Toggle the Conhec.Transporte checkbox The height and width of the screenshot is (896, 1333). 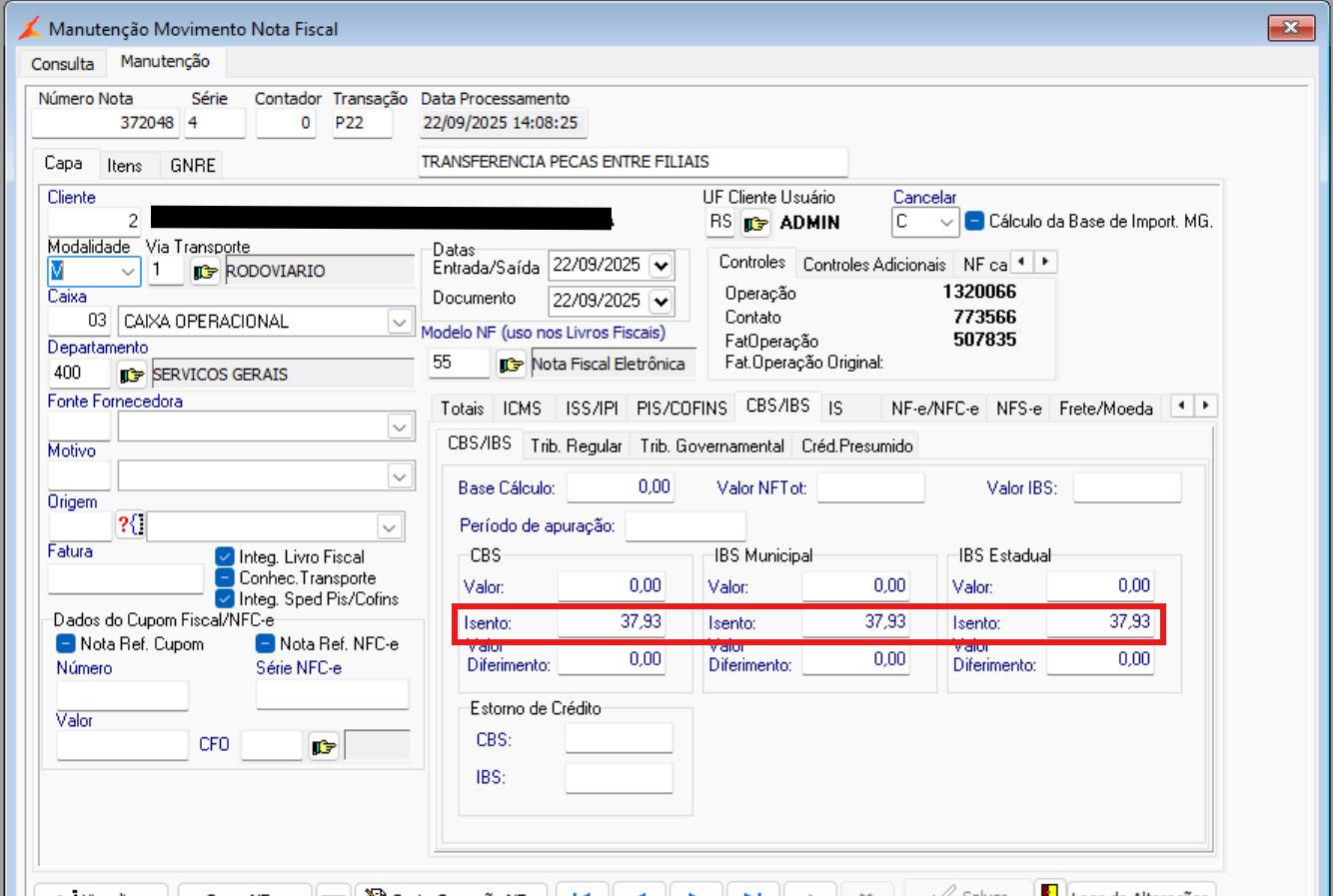click(225, 578)
